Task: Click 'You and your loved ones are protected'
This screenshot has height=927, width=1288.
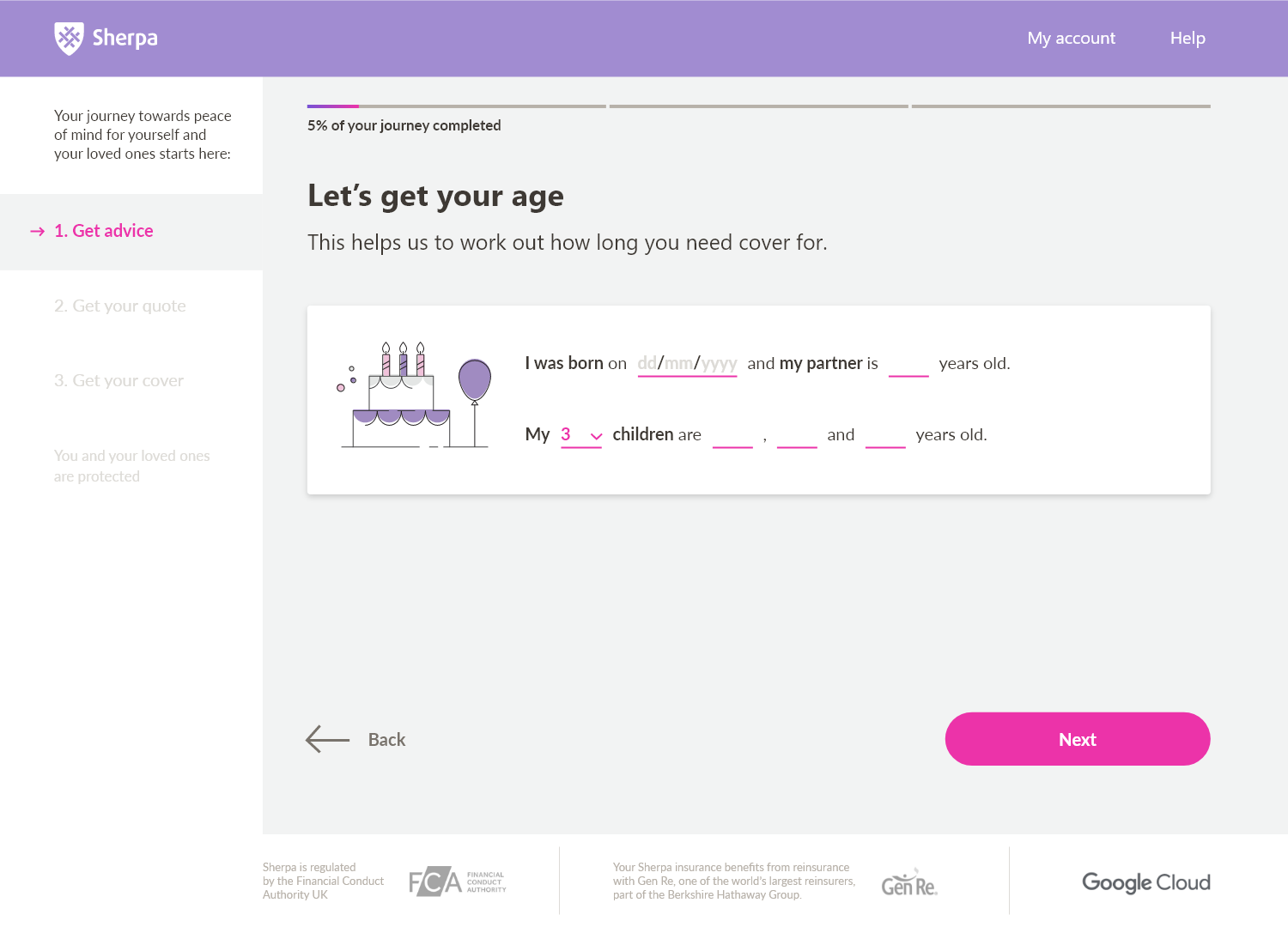Action: pyautogui.click(x=132, y=466)
